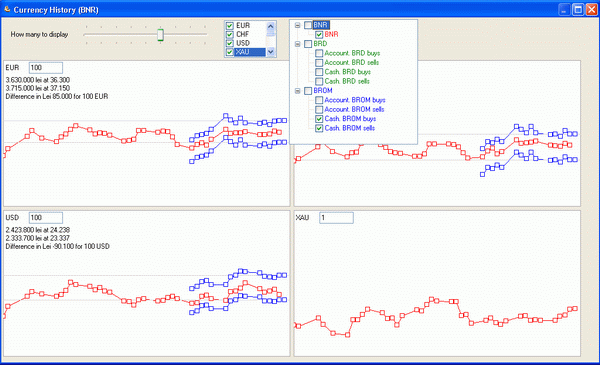Uncheck the red BNR child checkbox
600x365 pixels.
click(x=319, y=34)
